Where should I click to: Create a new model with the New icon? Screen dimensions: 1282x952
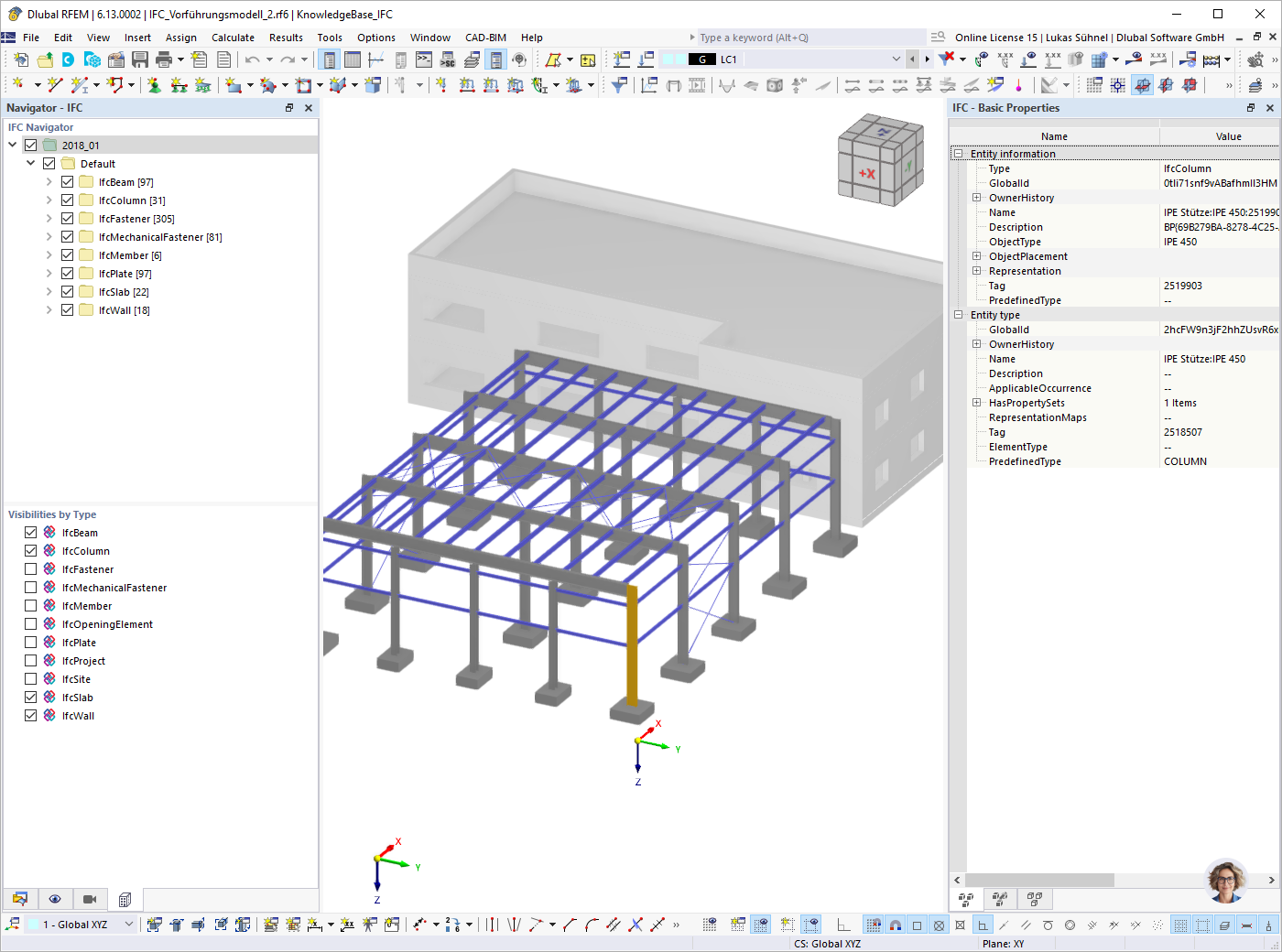point(20,59)
